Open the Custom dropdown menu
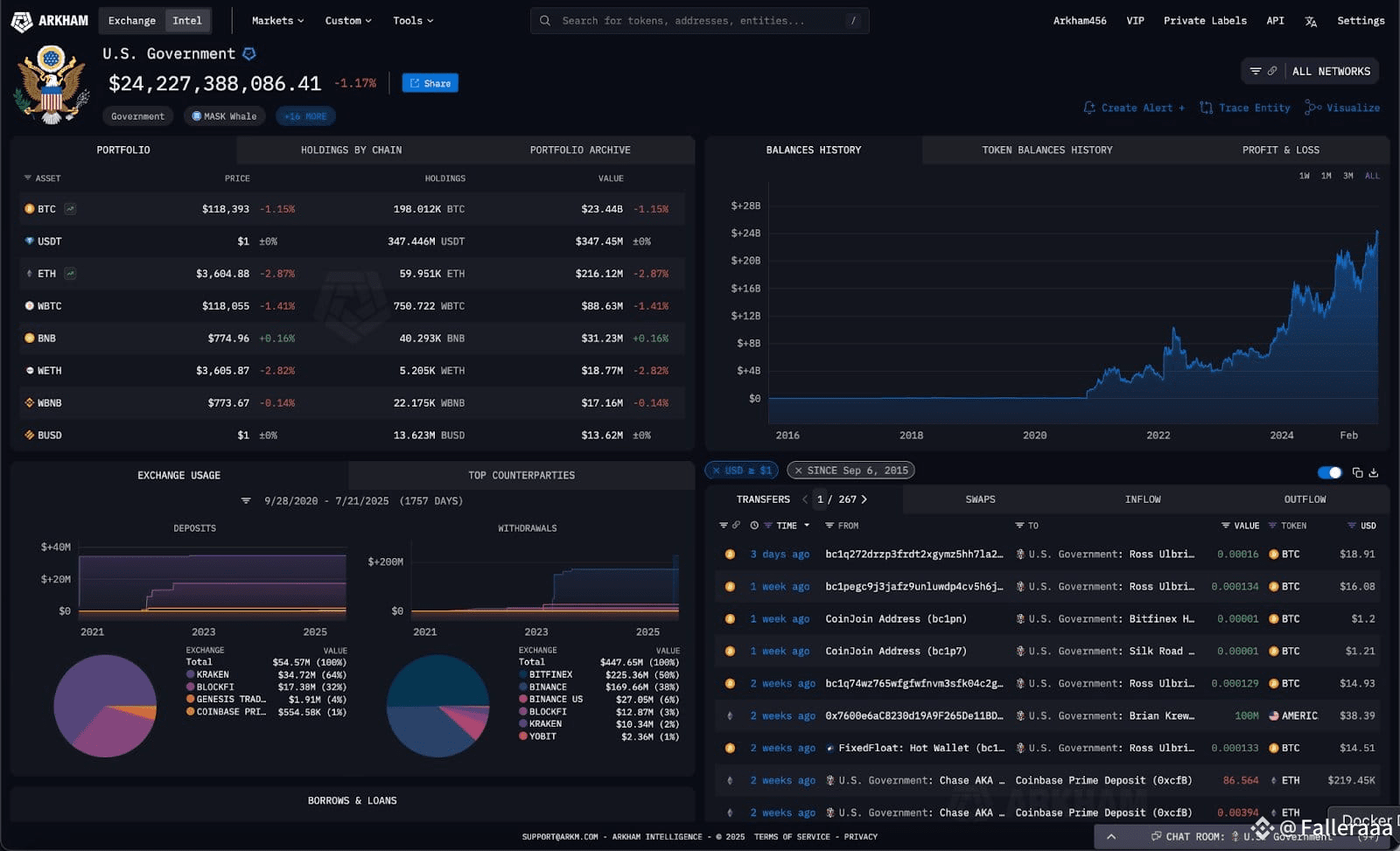 tap(348, 21)
